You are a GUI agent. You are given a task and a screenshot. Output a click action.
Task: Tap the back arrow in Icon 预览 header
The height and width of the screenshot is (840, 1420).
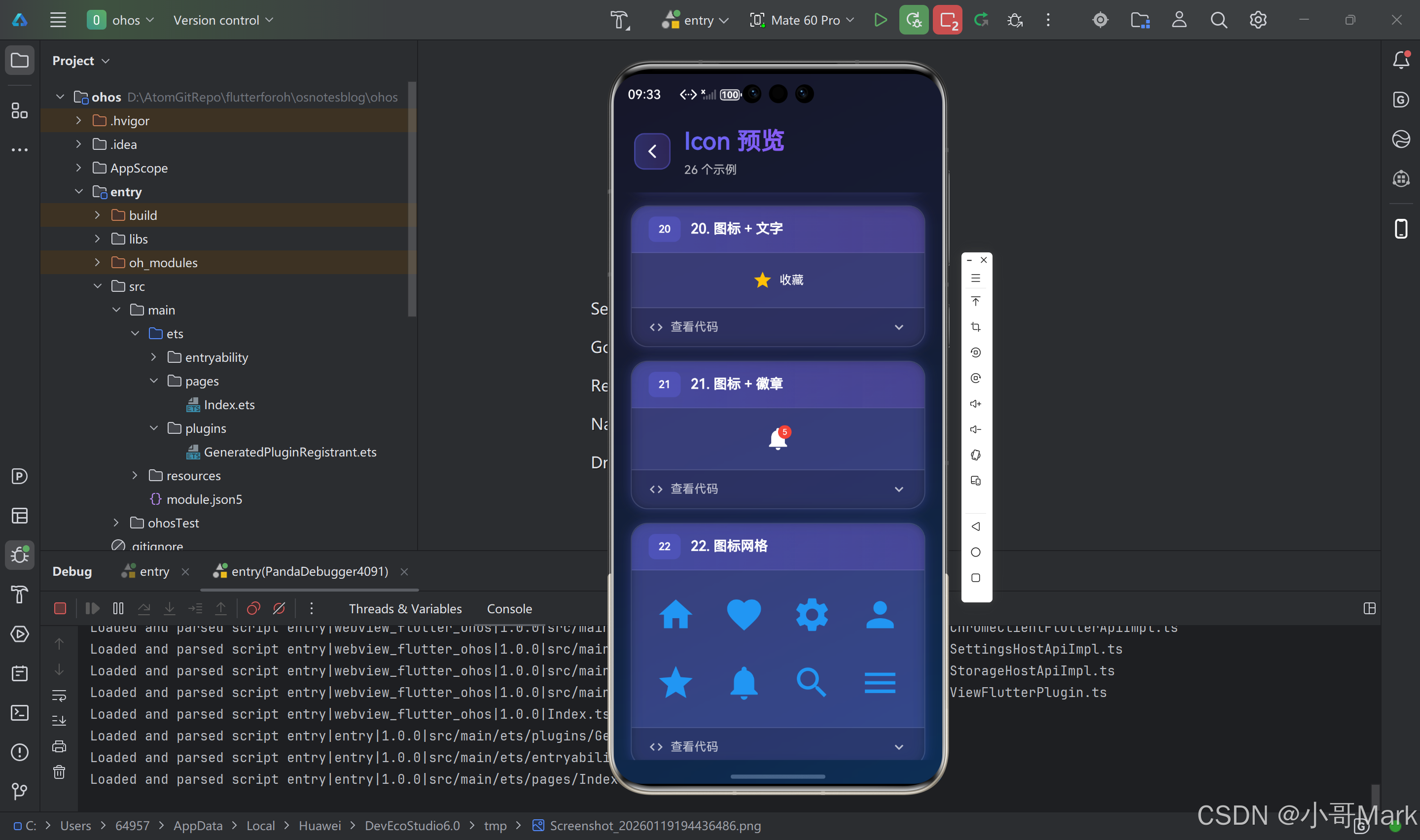coord(652,152)
